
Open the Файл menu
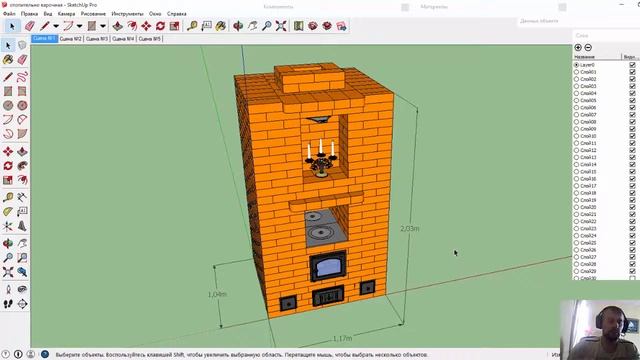click(9, 14)
